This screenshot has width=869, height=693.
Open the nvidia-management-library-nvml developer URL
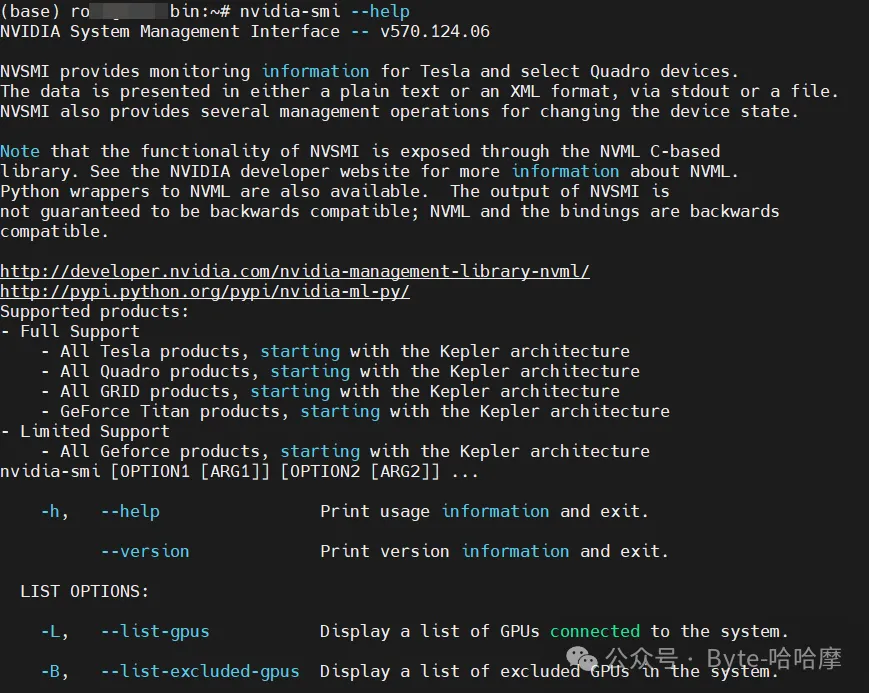pyautogui.click(x=295, y=271)
